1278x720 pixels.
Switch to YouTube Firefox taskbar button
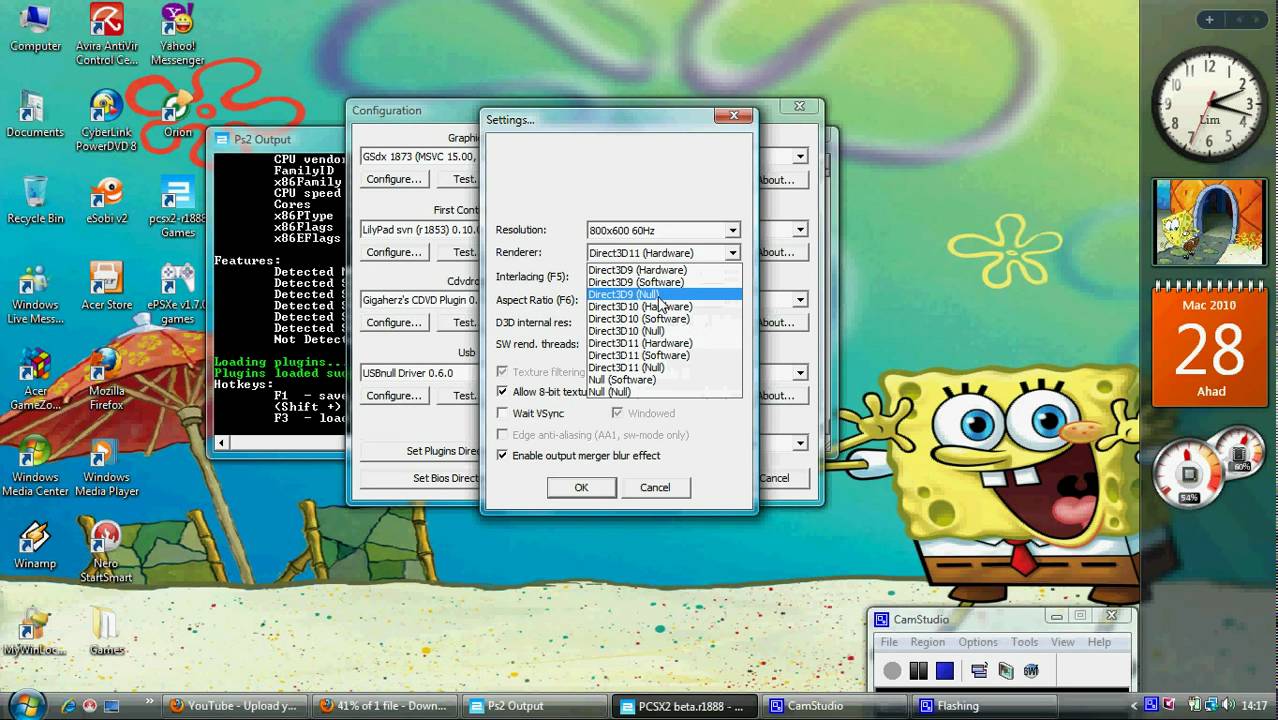[234, 706]
